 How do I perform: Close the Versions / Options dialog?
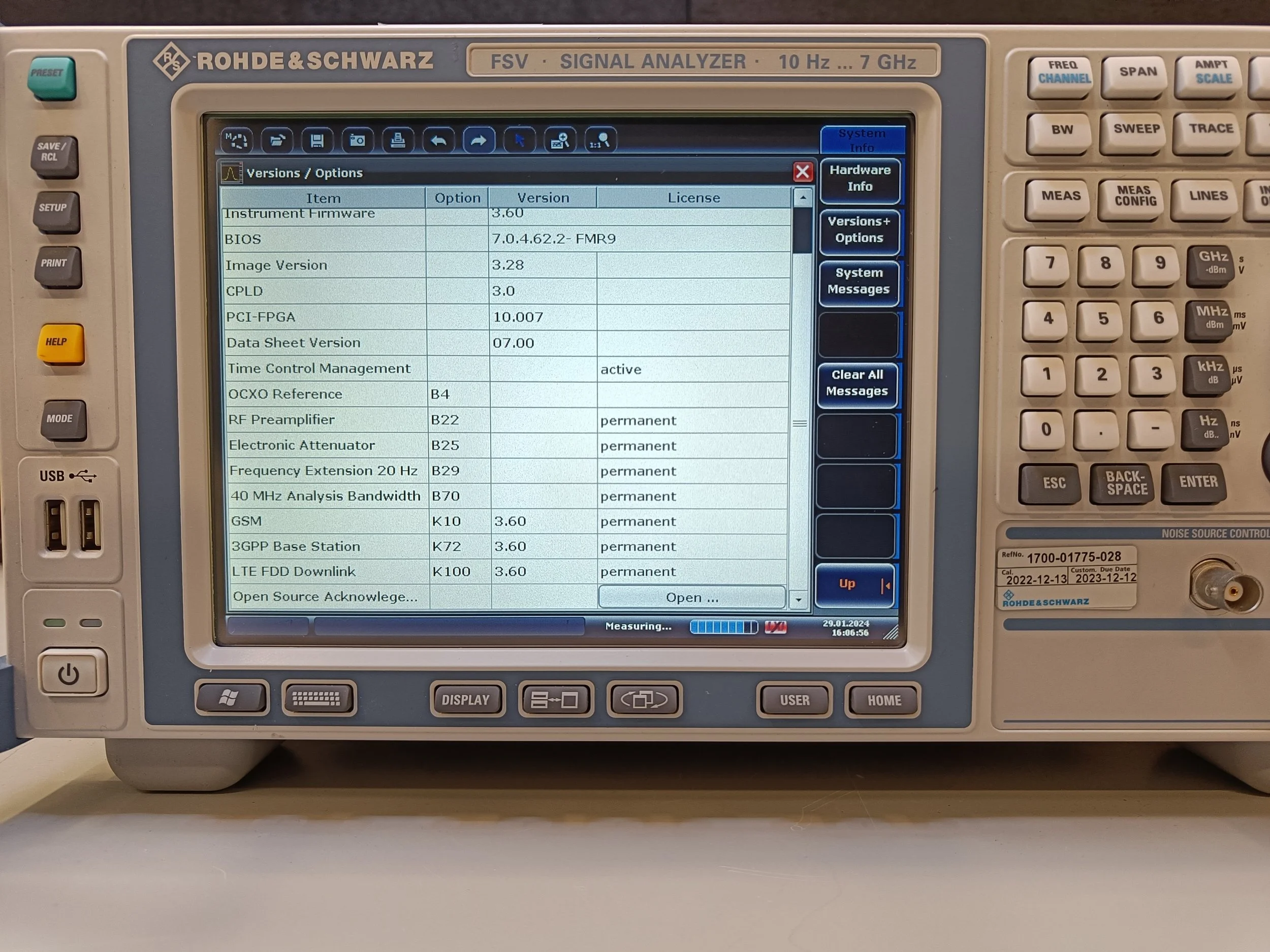click(802, 172)
